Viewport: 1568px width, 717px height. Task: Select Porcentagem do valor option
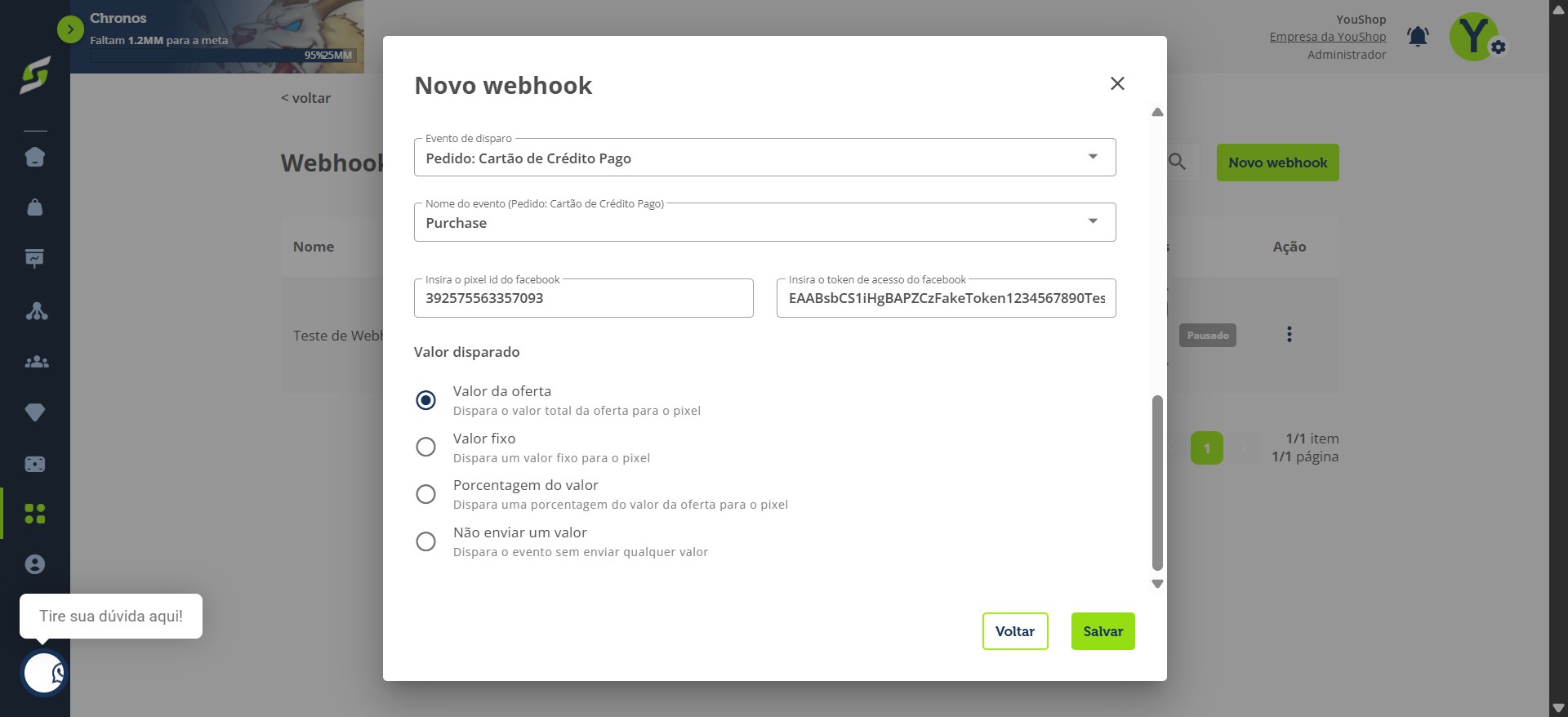[x=425, y=494]
